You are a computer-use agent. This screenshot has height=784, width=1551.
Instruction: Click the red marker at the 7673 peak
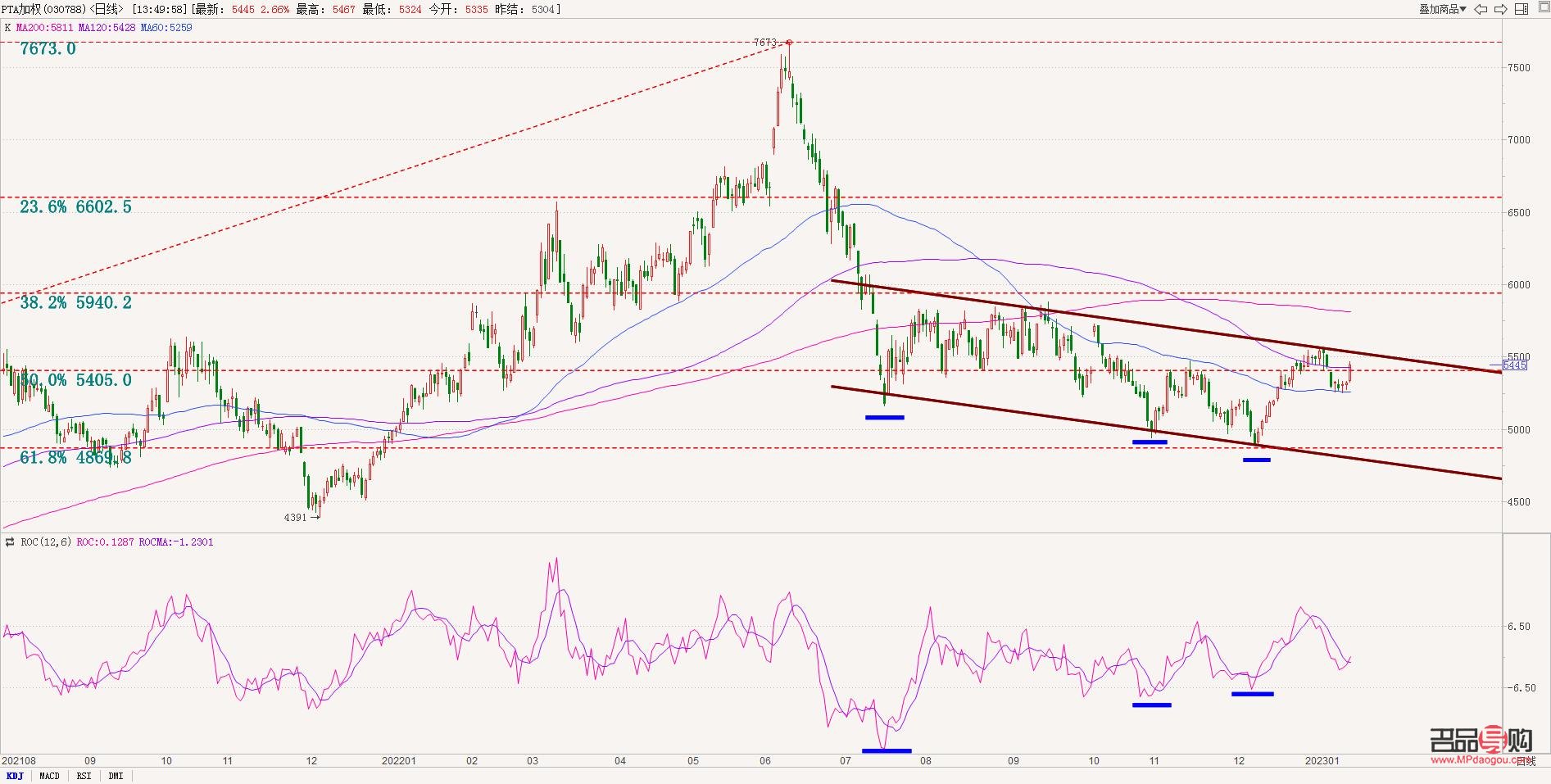coord(789,42)
